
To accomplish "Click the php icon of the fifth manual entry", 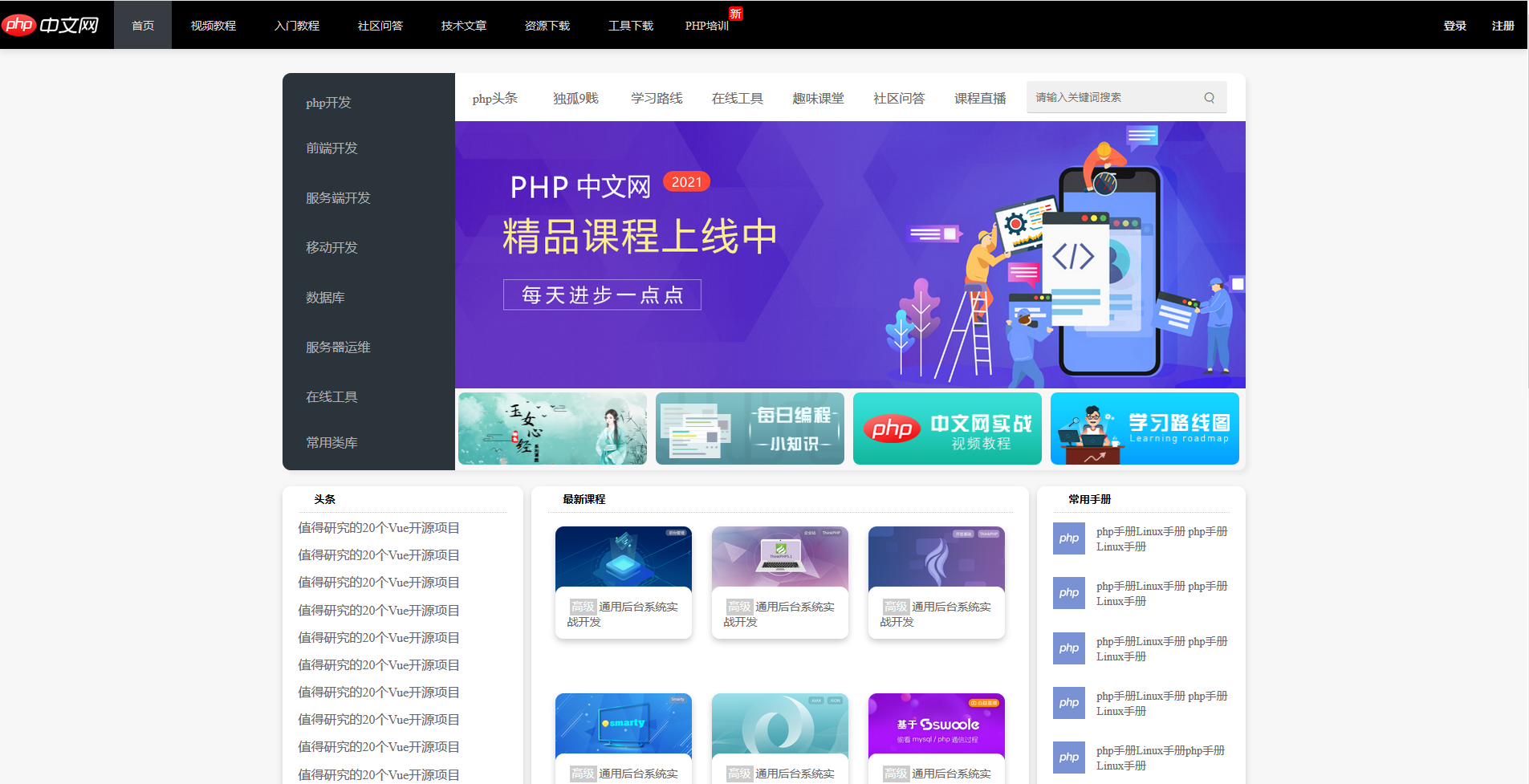I will coord(1068,758).
